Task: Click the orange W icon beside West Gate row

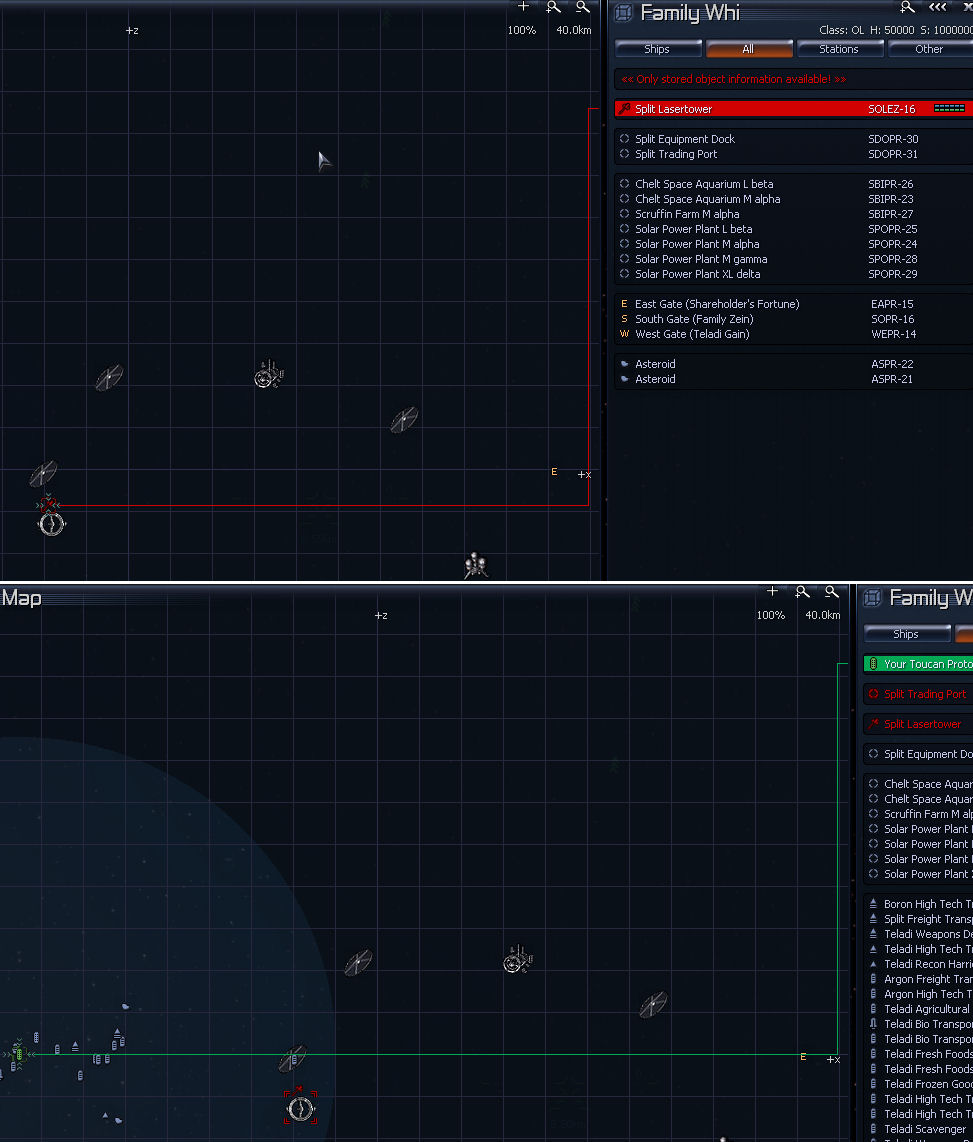Action: click(x=624, y=334)
